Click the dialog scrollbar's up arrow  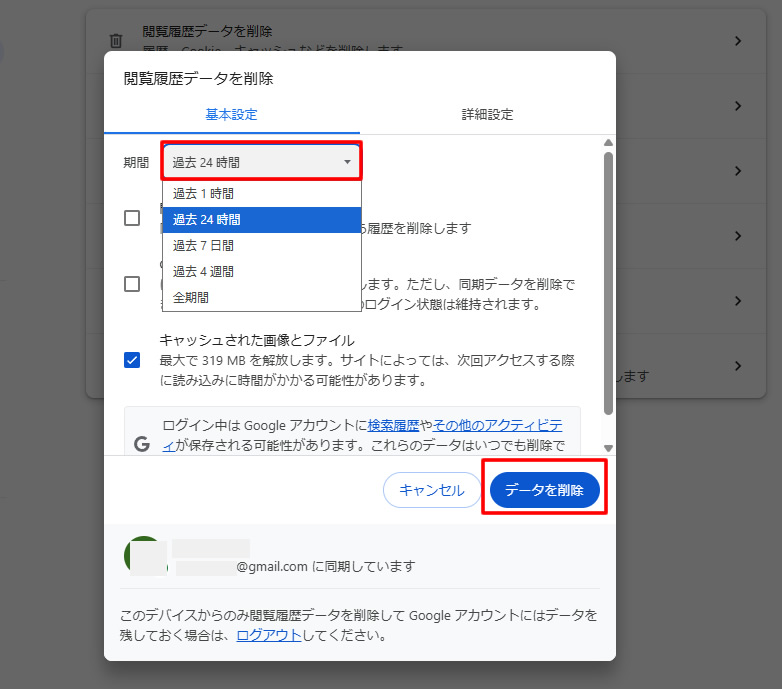607,143
